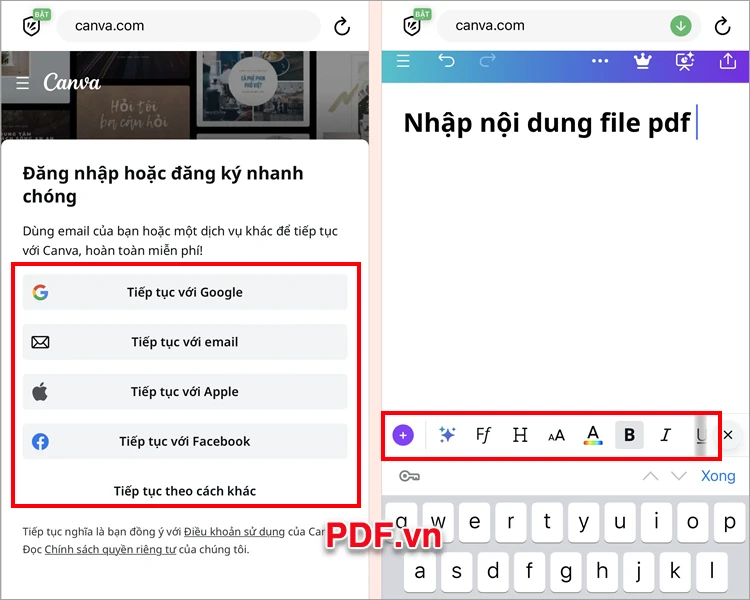Screen dimensions: 750x600
Task: Tap left canva.com address field
Action: [x=188, y=26]
